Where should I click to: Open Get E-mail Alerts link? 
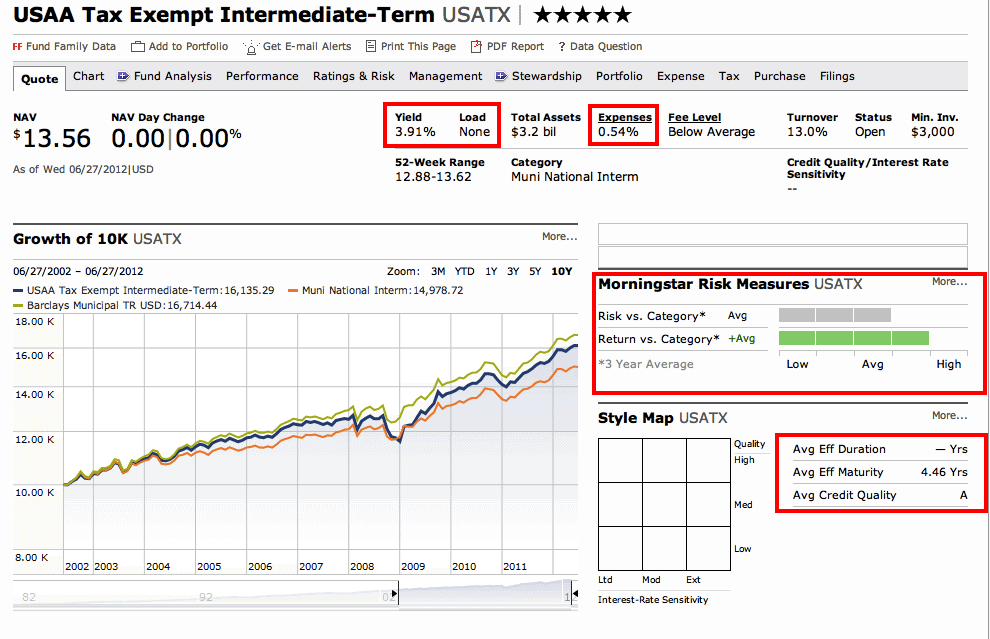(x=307, y=47)
